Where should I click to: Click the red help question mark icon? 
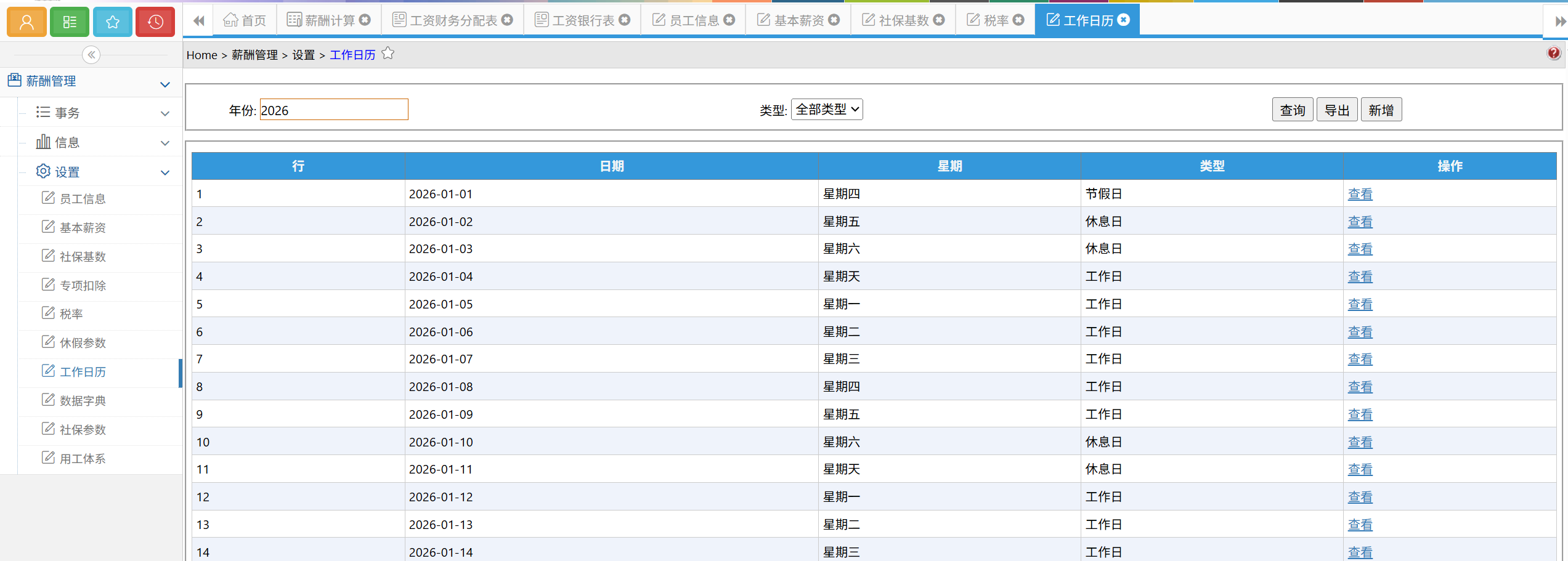point(1554,53)
